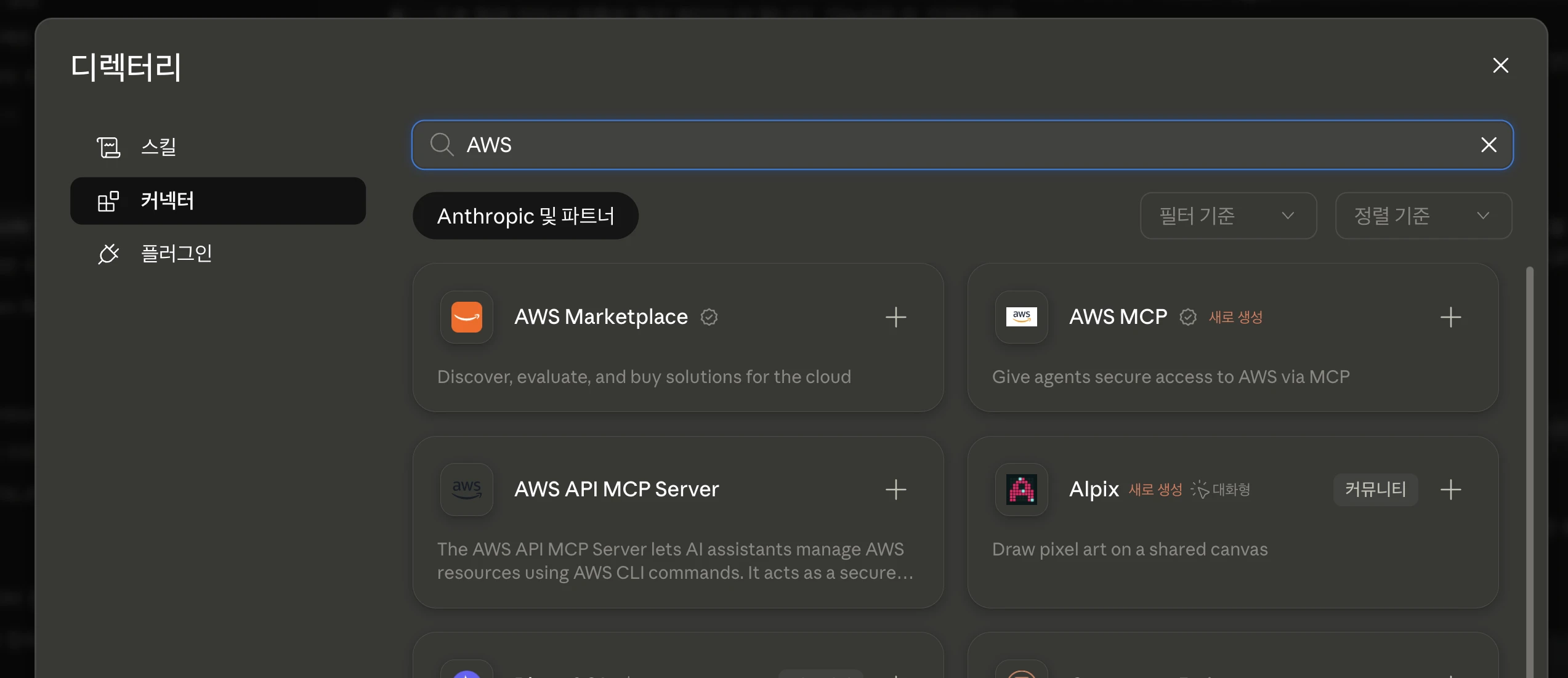Click the 커뮤니티 badge on Alpix card
Image resolution: width=1568 pixels, height=678 pixels.
pyautogui.click(x=1375, y=490)
